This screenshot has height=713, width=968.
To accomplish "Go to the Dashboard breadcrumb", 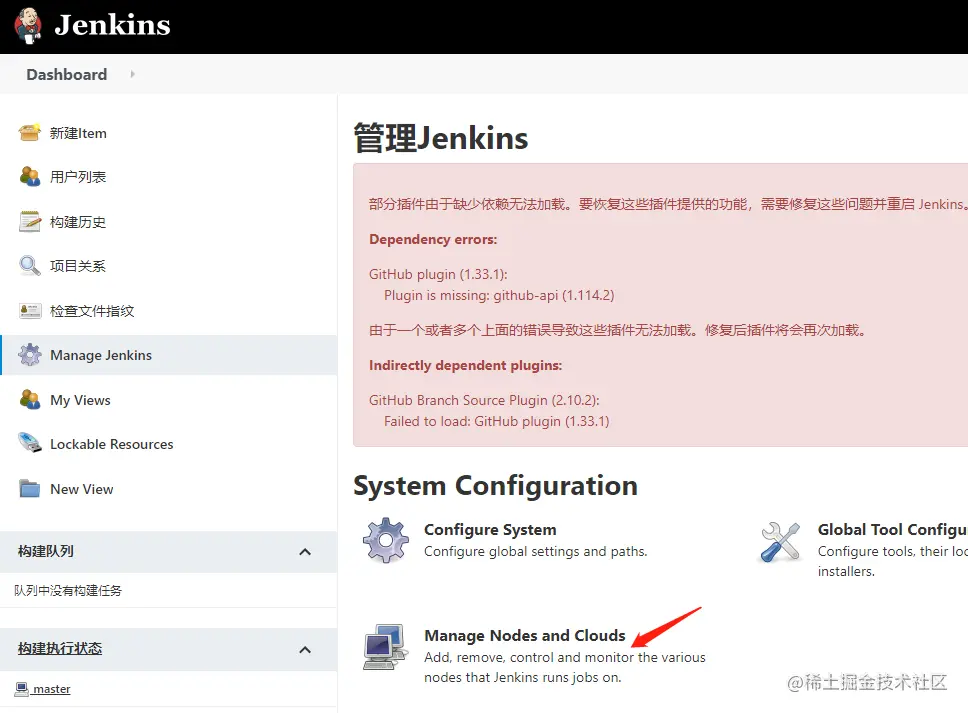I will (67, 75).
